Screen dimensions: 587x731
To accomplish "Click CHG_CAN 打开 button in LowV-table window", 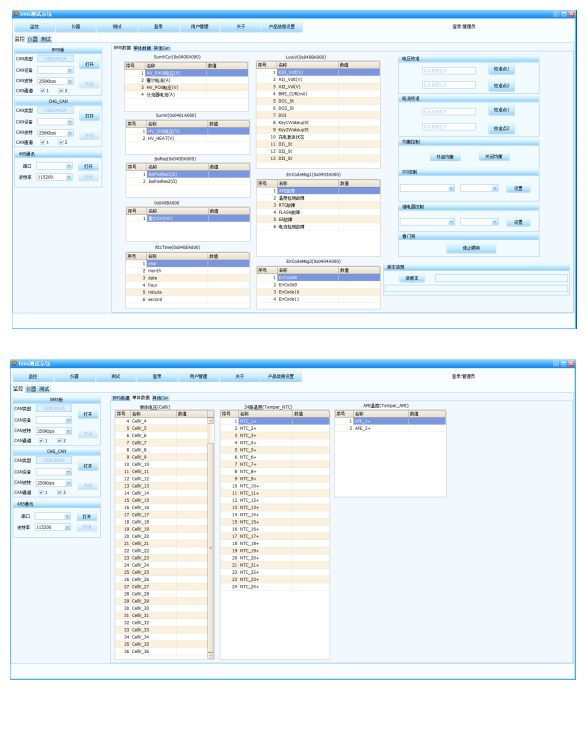I will (x=90, y=116).
